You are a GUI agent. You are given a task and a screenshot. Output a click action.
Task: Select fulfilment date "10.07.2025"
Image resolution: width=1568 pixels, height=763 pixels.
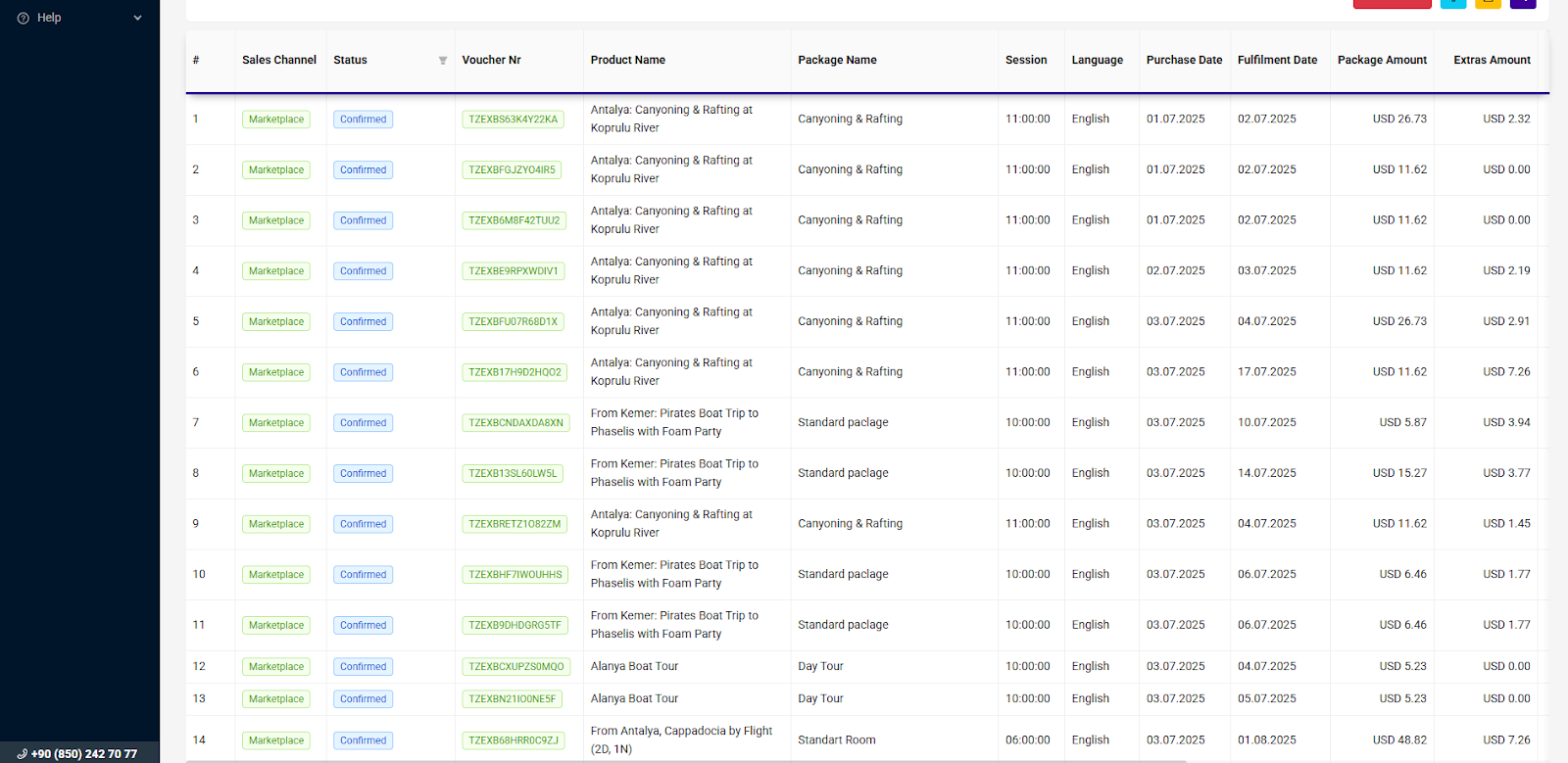tap(1267, 422)
